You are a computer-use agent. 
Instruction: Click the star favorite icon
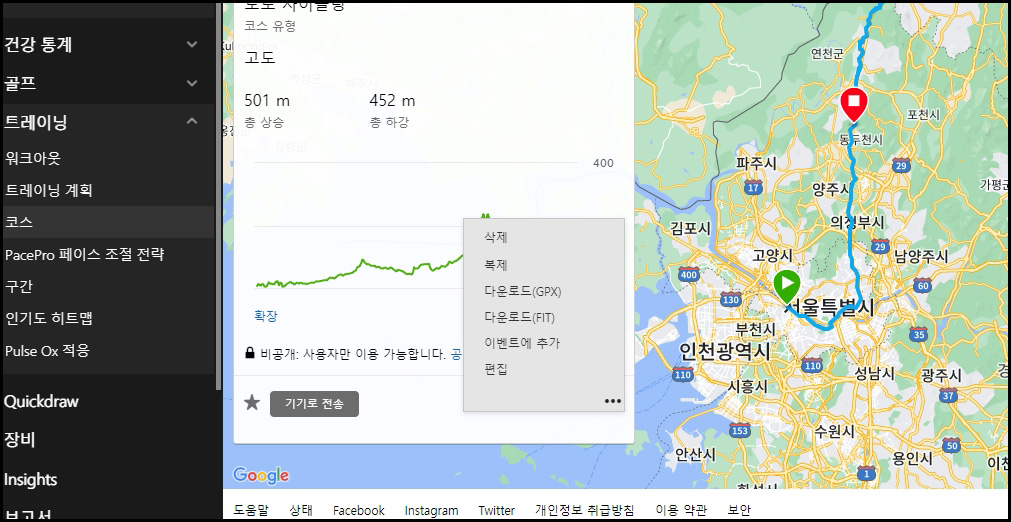tap(251, 403)
